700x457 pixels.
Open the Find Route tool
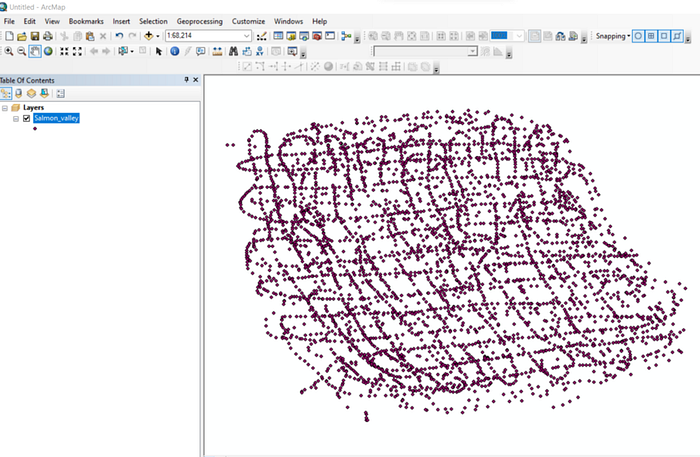[246, 51]
